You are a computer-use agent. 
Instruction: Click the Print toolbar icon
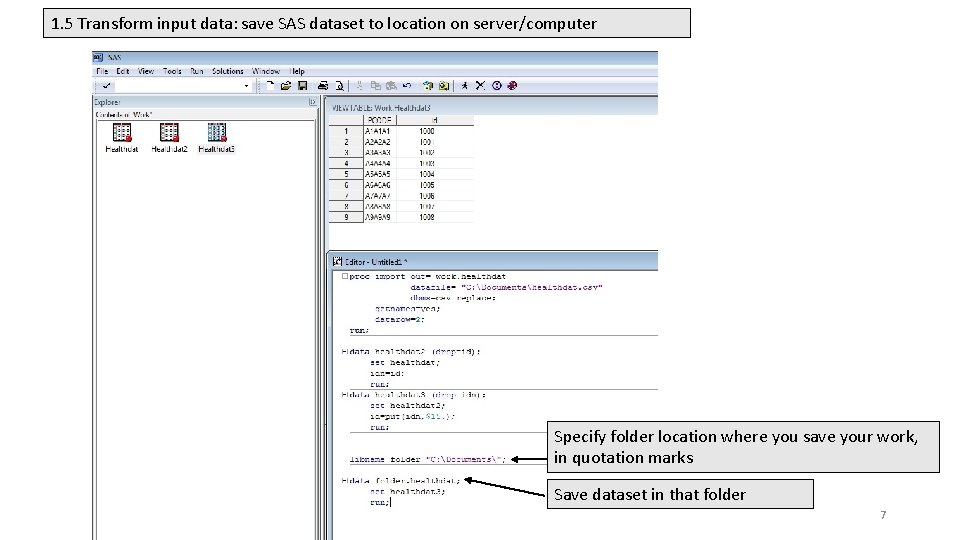323,86
